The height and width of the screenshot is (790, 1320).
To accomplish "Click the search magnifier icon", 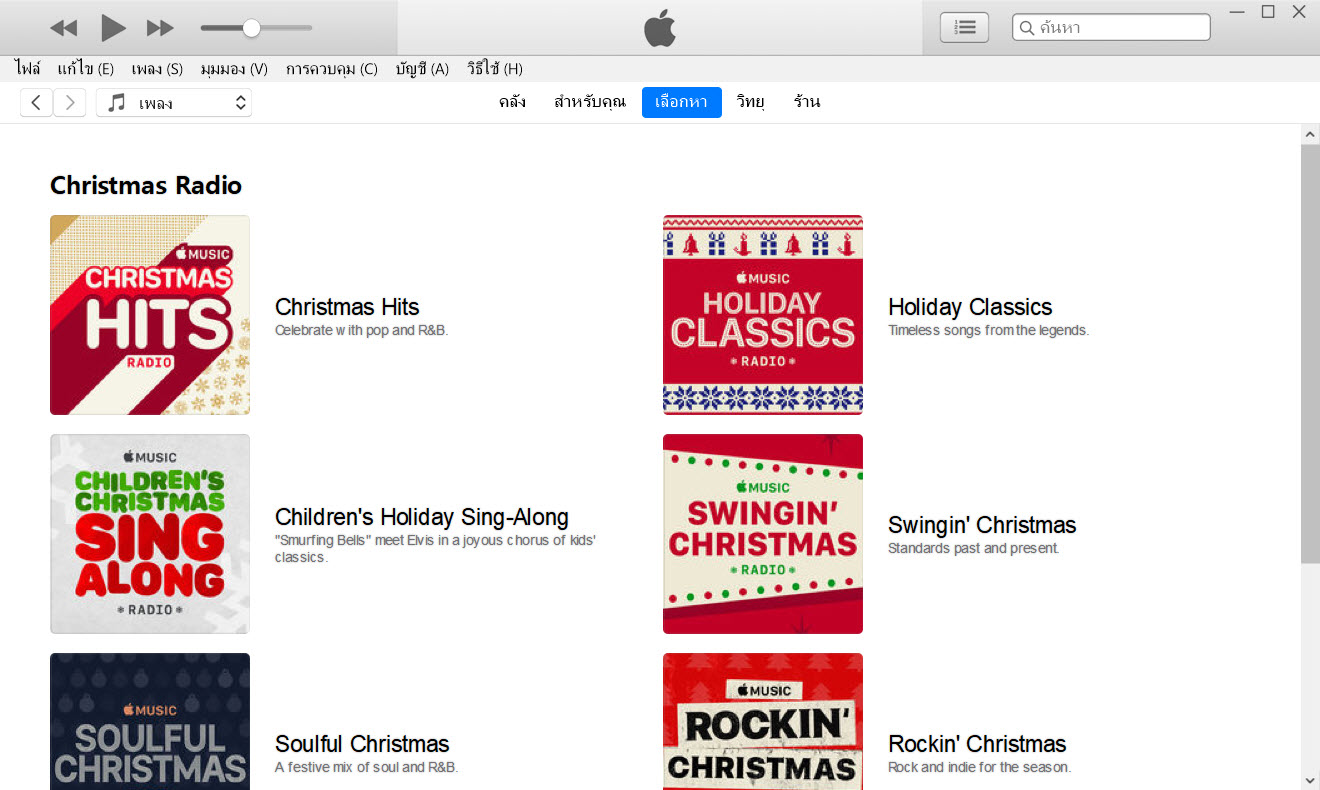I will coord(1026,28).
